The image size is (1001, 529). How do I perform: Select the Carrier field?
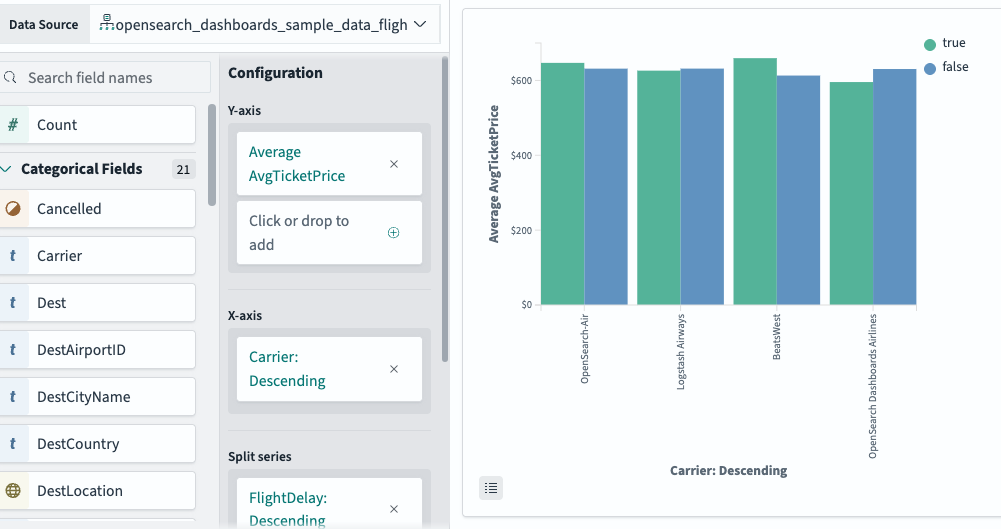(x=98, y=256)
